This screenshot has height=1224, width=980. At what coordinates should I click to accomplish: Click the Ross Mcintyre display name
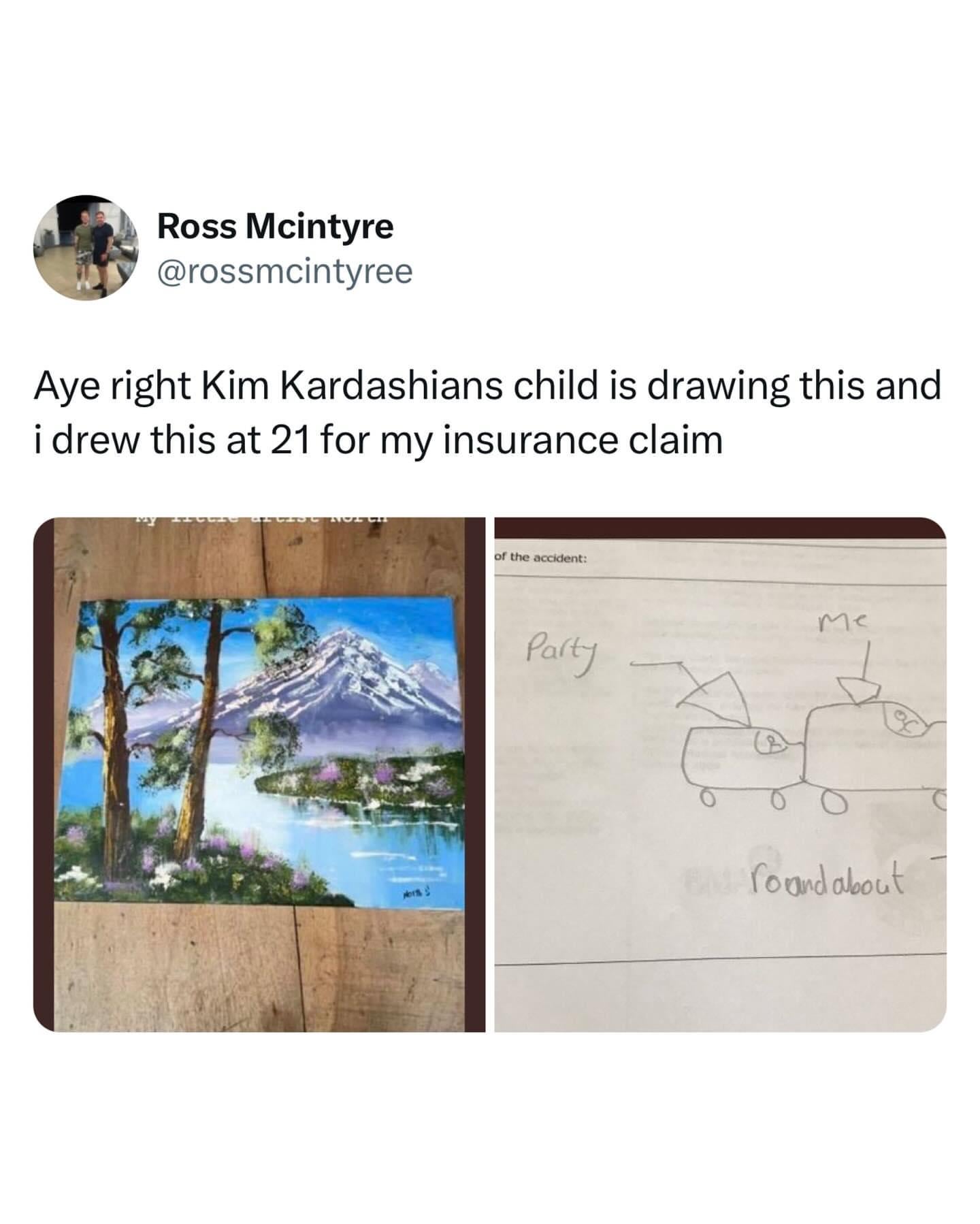275,226
